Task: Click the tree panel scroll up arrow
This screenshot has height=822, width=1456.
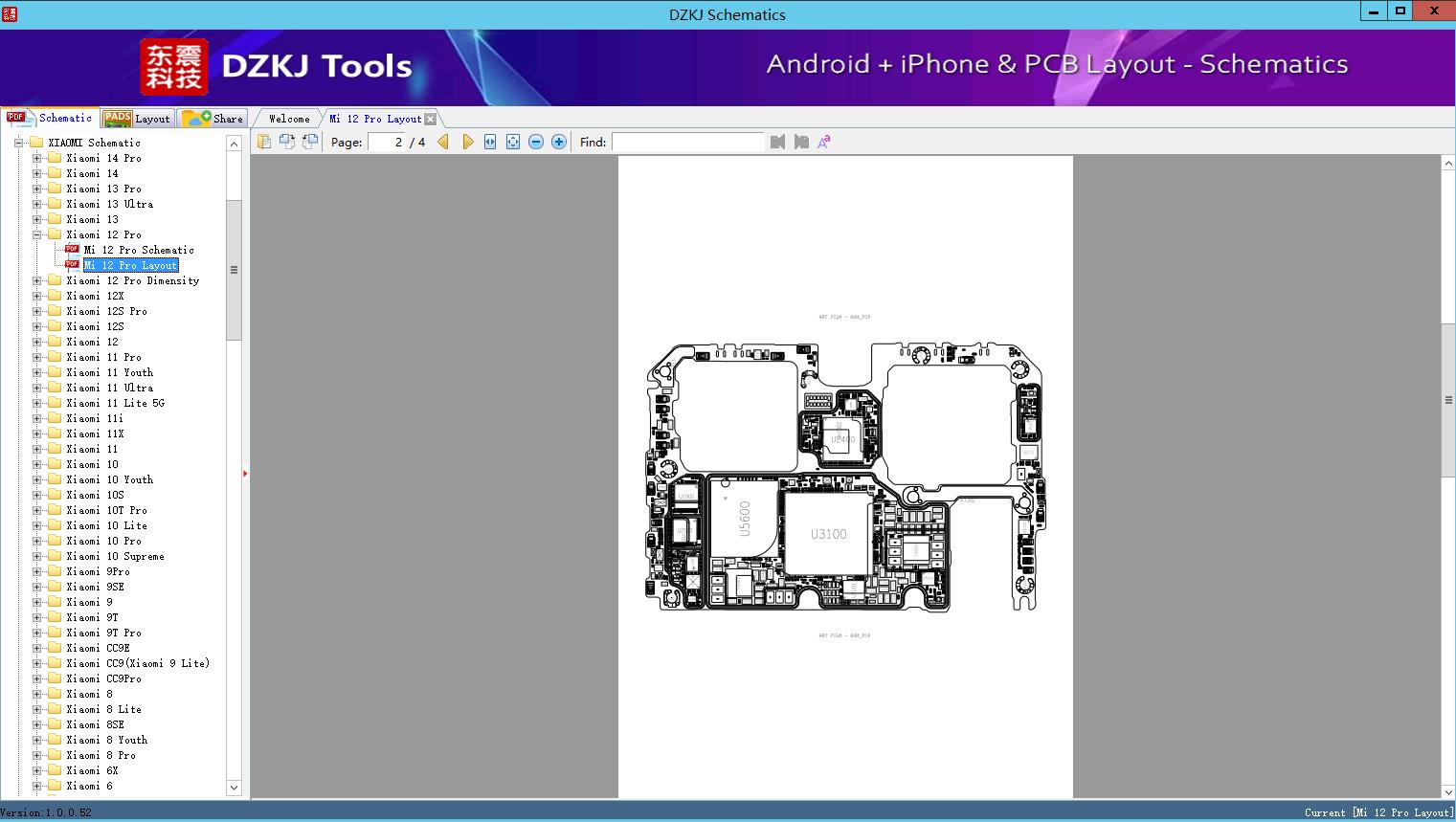Action: (234, 143)
